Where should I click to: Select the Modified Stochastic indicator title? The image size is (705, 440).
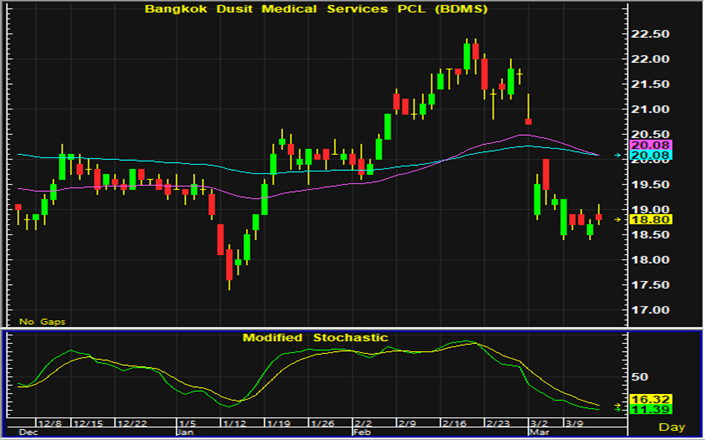tap(315, 338)
